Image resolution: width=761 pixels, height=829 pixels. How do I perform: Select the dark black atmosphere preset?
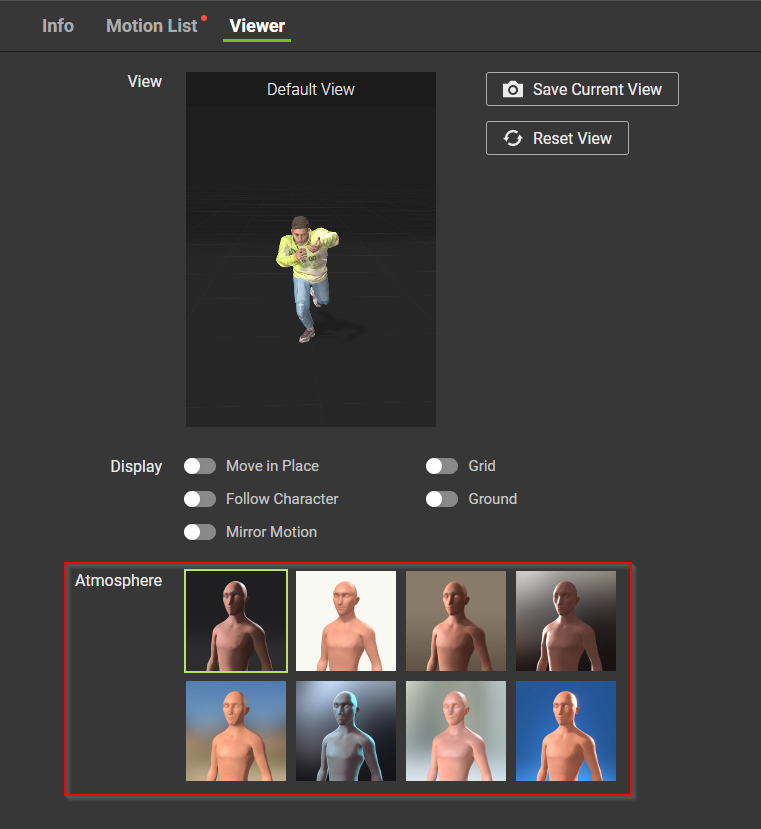coord(236,621)
